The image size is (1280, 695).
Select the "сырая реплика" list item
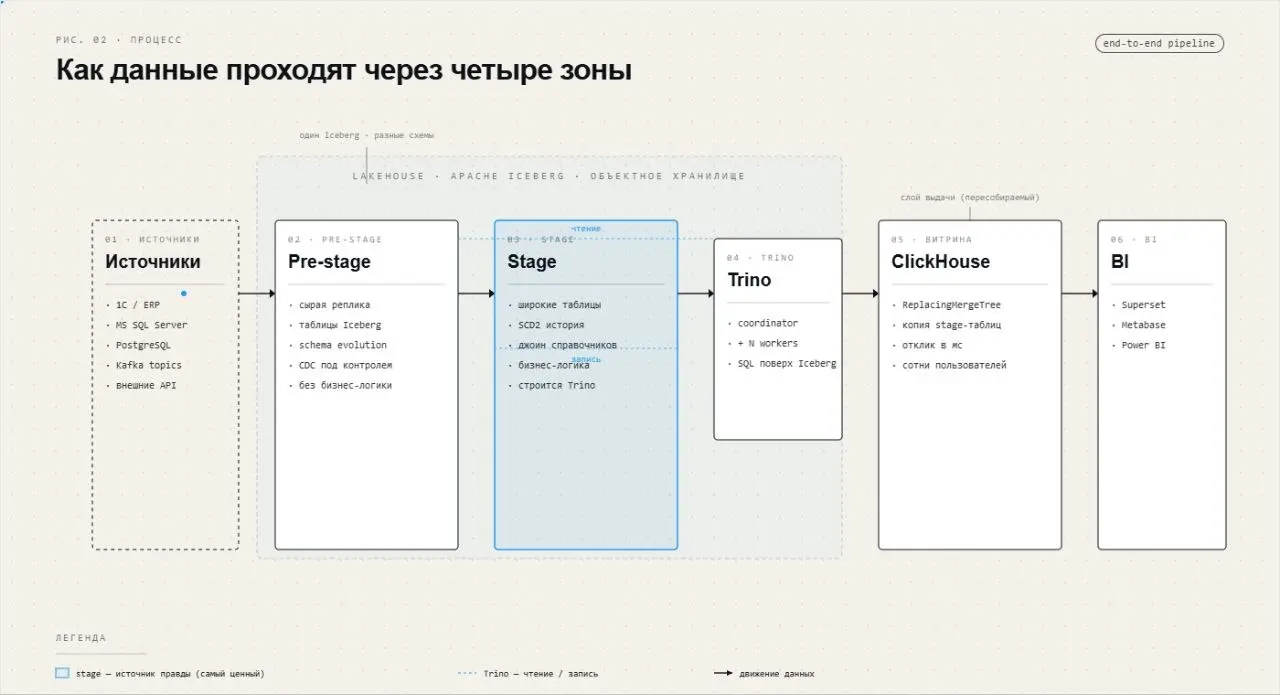(335, 305)
